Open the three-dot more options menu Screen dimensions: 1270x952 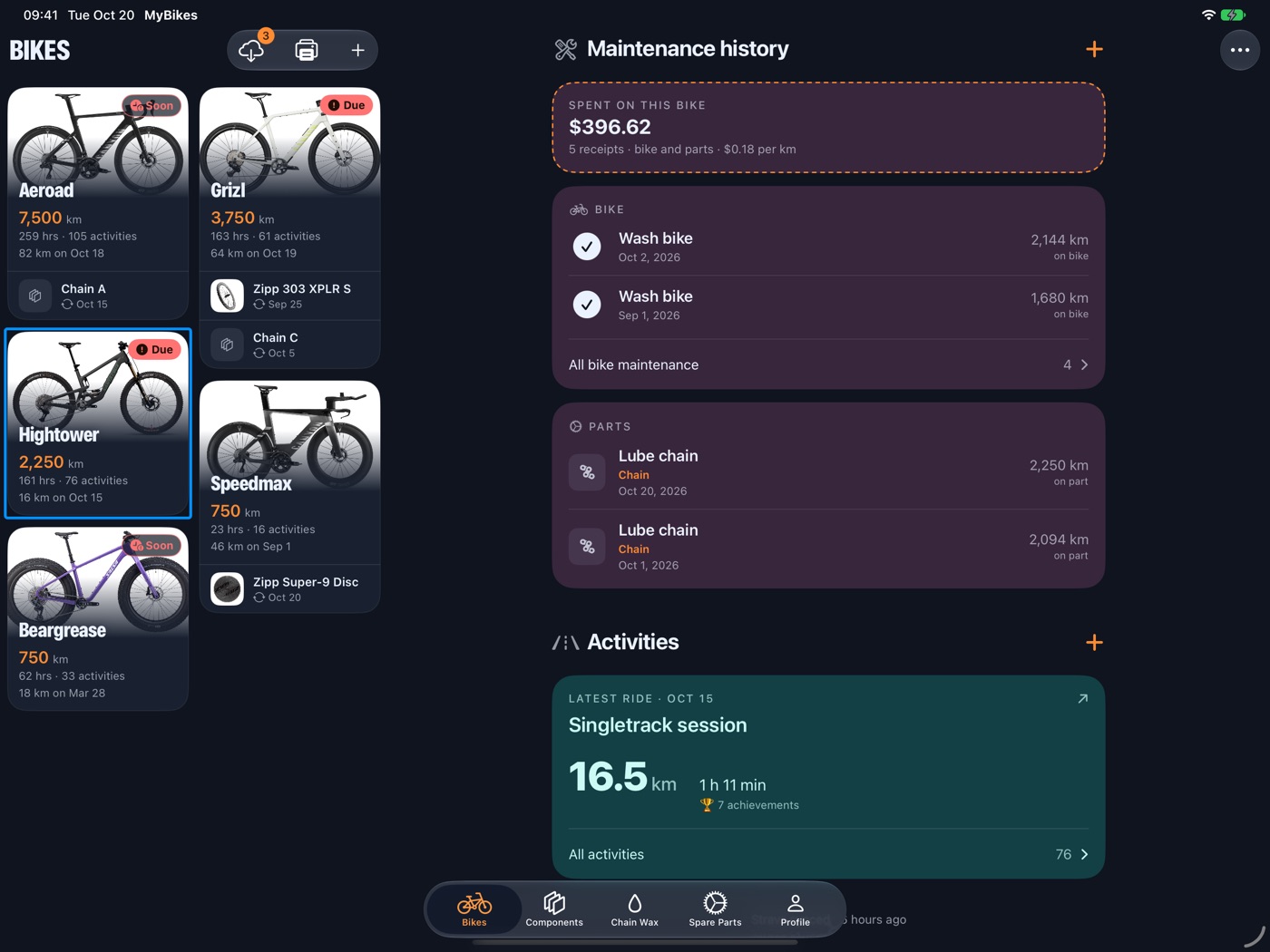1239,50
